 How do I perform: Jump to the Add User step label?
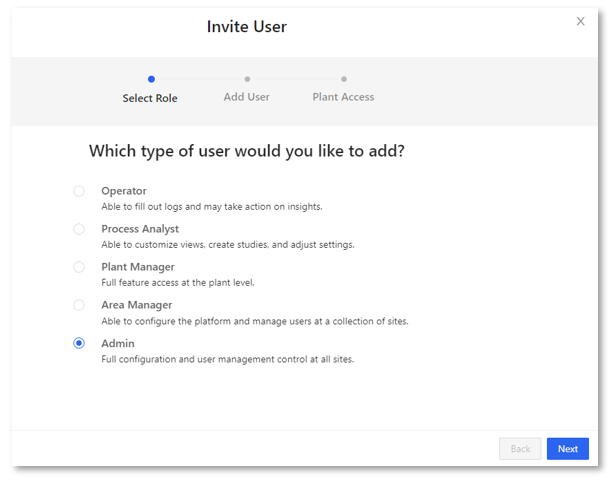pyautogui.click(x=247, y=97)
